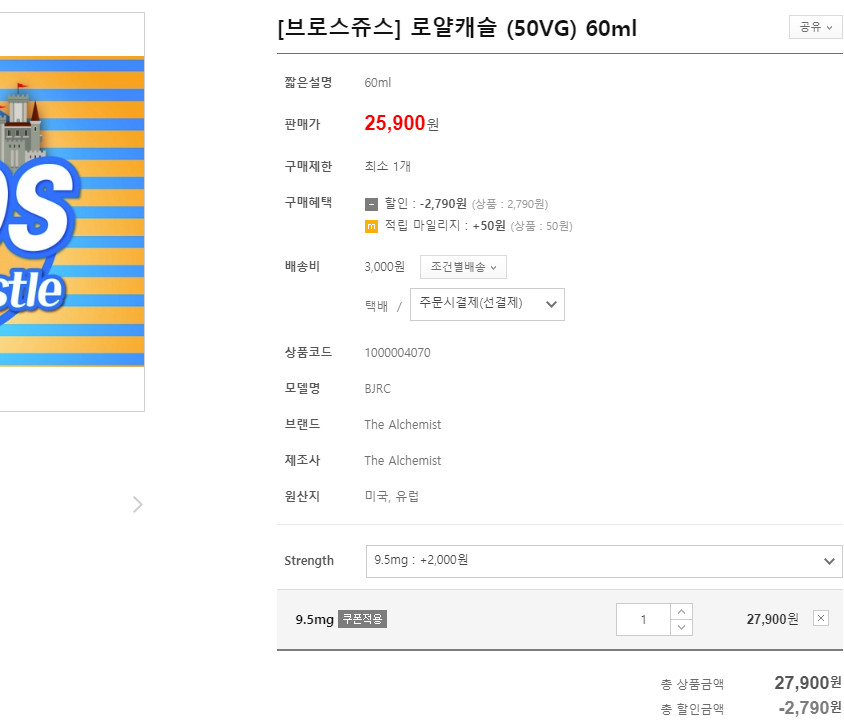Open the 주문시결제(선결제) payment select box
Viewport: 844px width, 725px height.
point(487,305)
